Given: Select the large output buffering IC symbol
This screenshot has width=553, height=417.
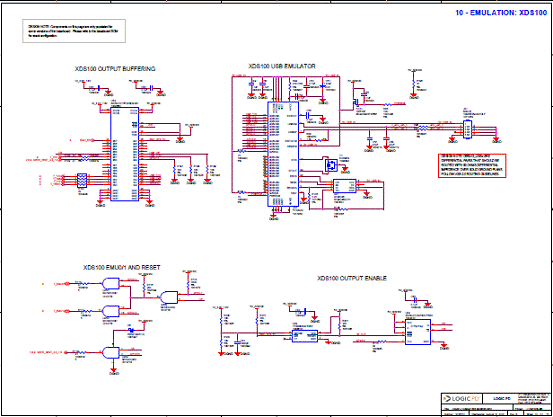Looking at the screenshot, I should pyautogui.click(x=124, y=154).
